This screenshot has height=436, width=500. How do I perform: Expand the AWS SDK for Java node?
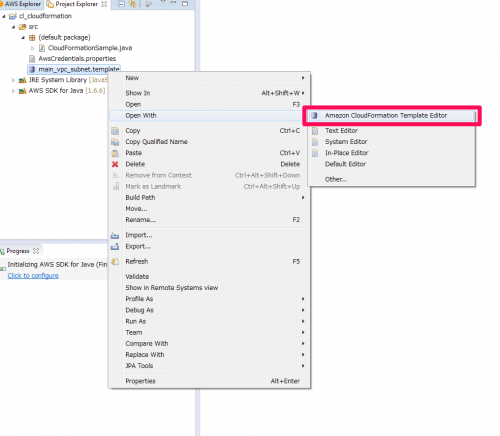point(13,91)
